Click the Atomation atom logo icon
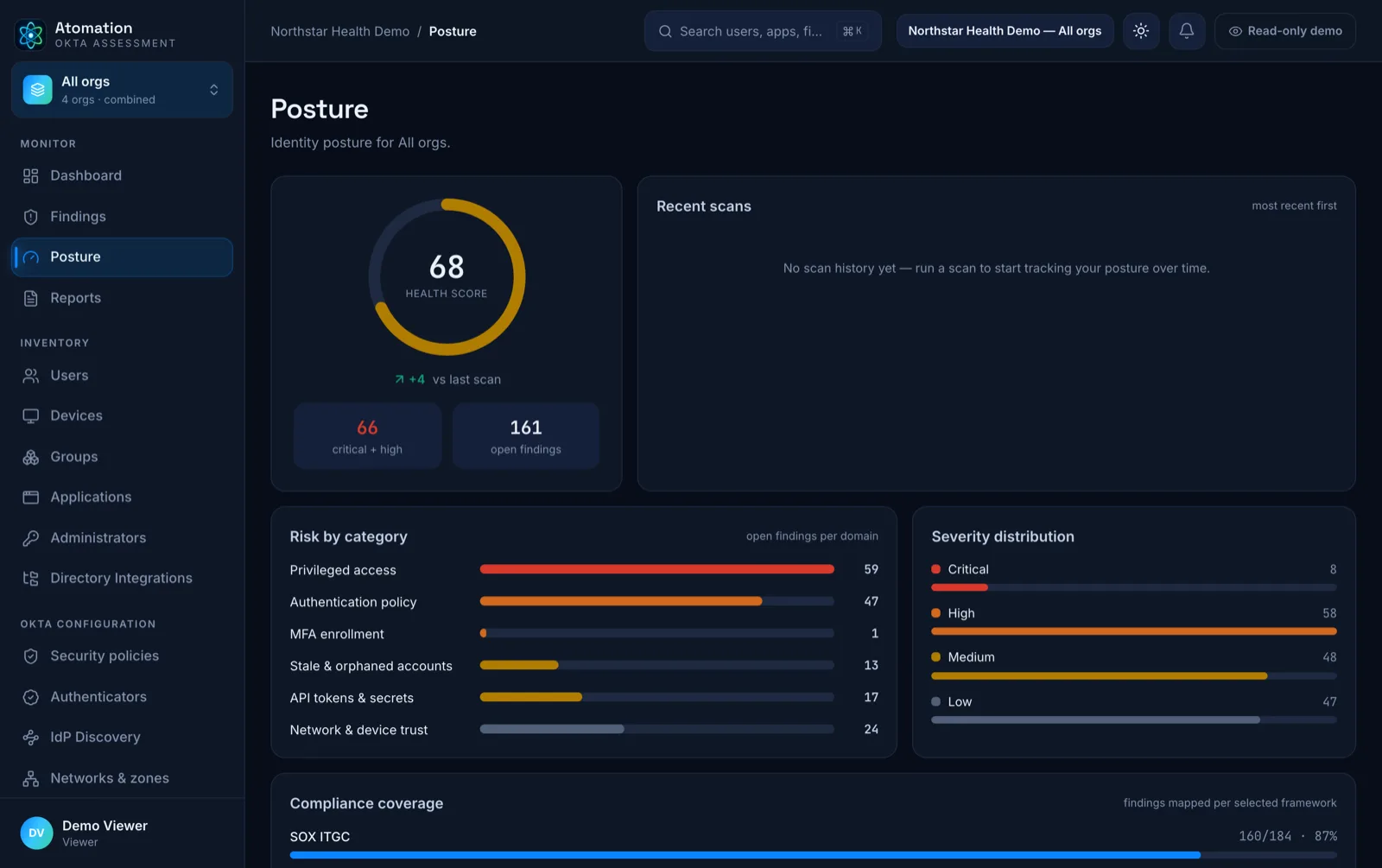 tap(31, 35)
